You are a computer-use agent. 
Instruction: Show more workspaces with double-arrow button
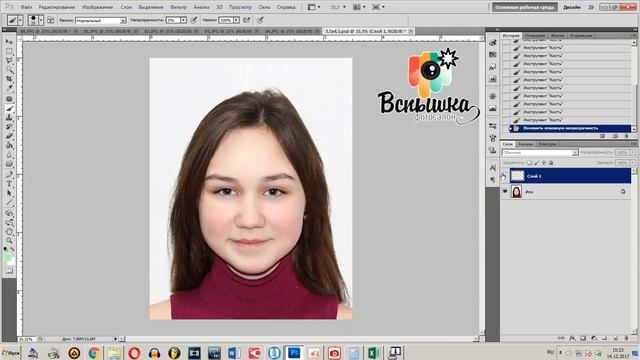(591, 7)
